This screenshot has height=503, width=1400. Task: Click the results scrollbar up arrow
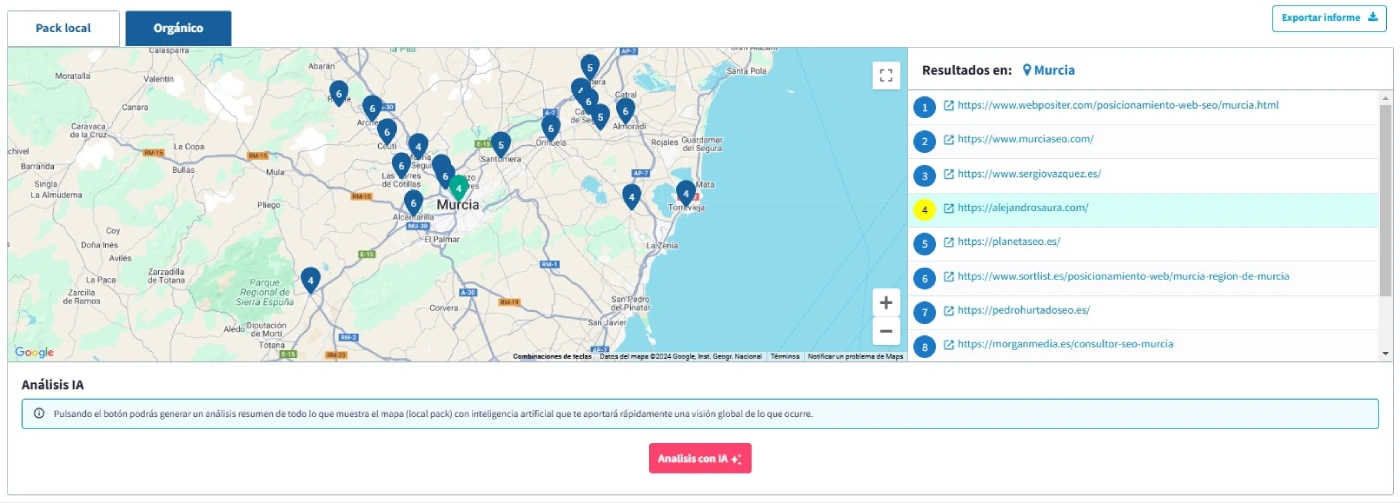(x=1385, y=96)
